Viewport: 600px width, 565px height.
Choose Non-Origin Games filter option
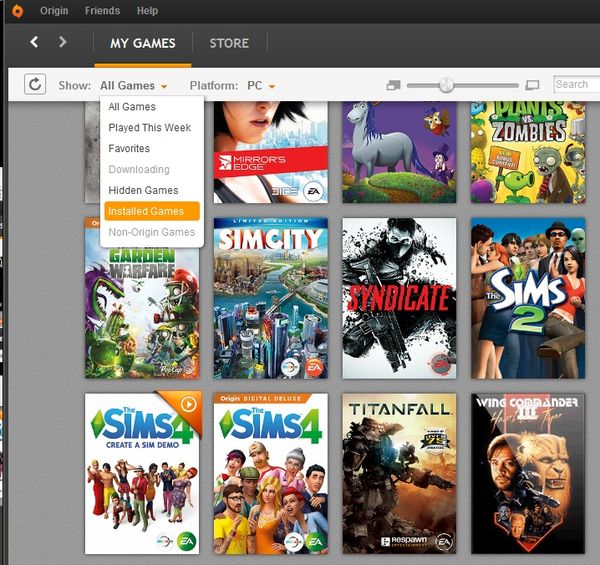(152, 232)
